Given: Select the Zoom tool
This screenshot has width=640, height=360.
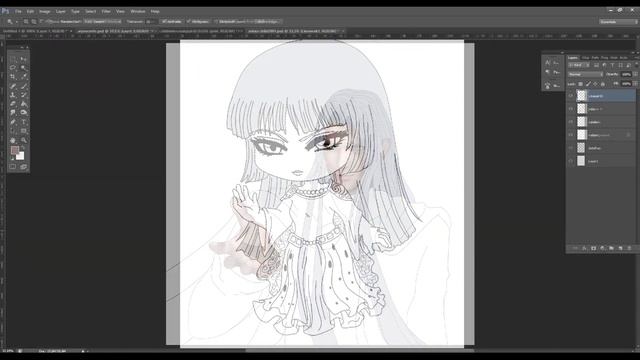Looking at the screenshot, I should 24,140.
